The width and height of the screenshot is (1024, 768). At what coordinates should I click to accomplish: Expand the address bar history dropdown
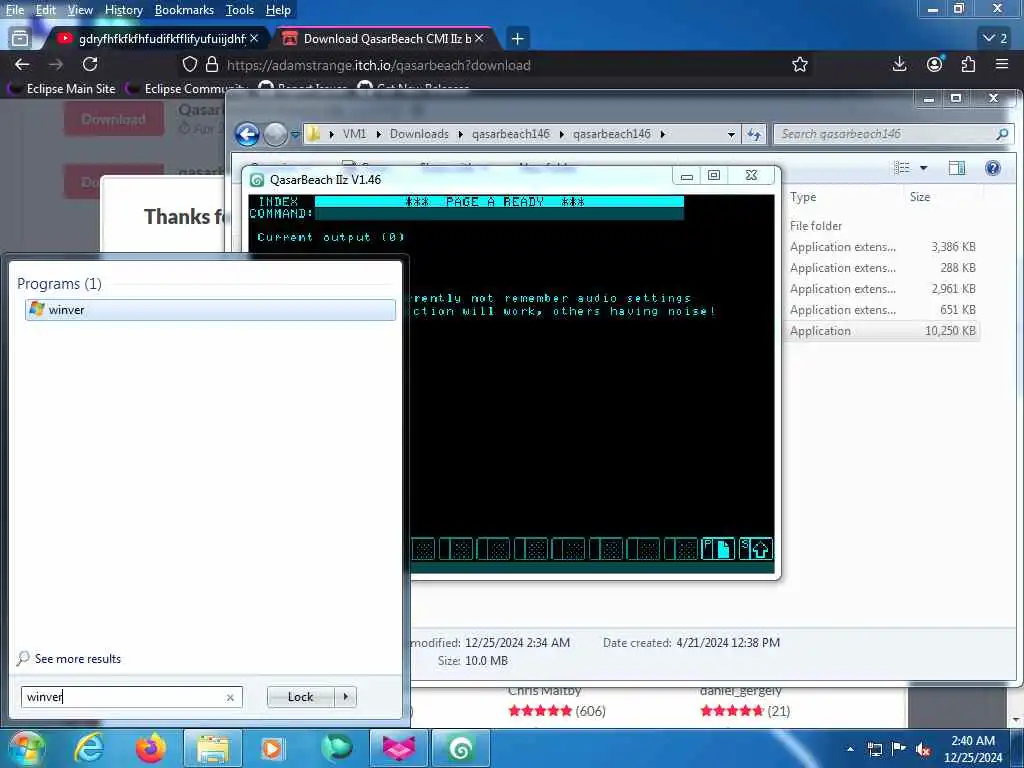click(x=731, y=135)
